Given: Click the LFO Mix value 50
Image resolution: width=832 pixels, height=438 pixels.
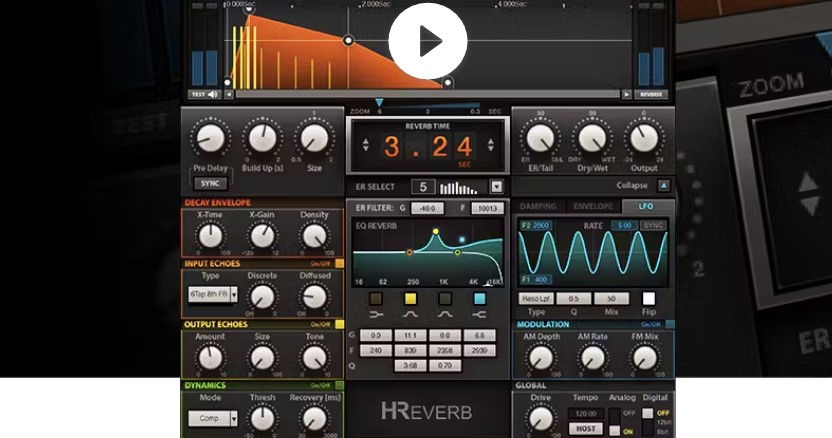Looking at the screenshot, I should tap(611, 299).
